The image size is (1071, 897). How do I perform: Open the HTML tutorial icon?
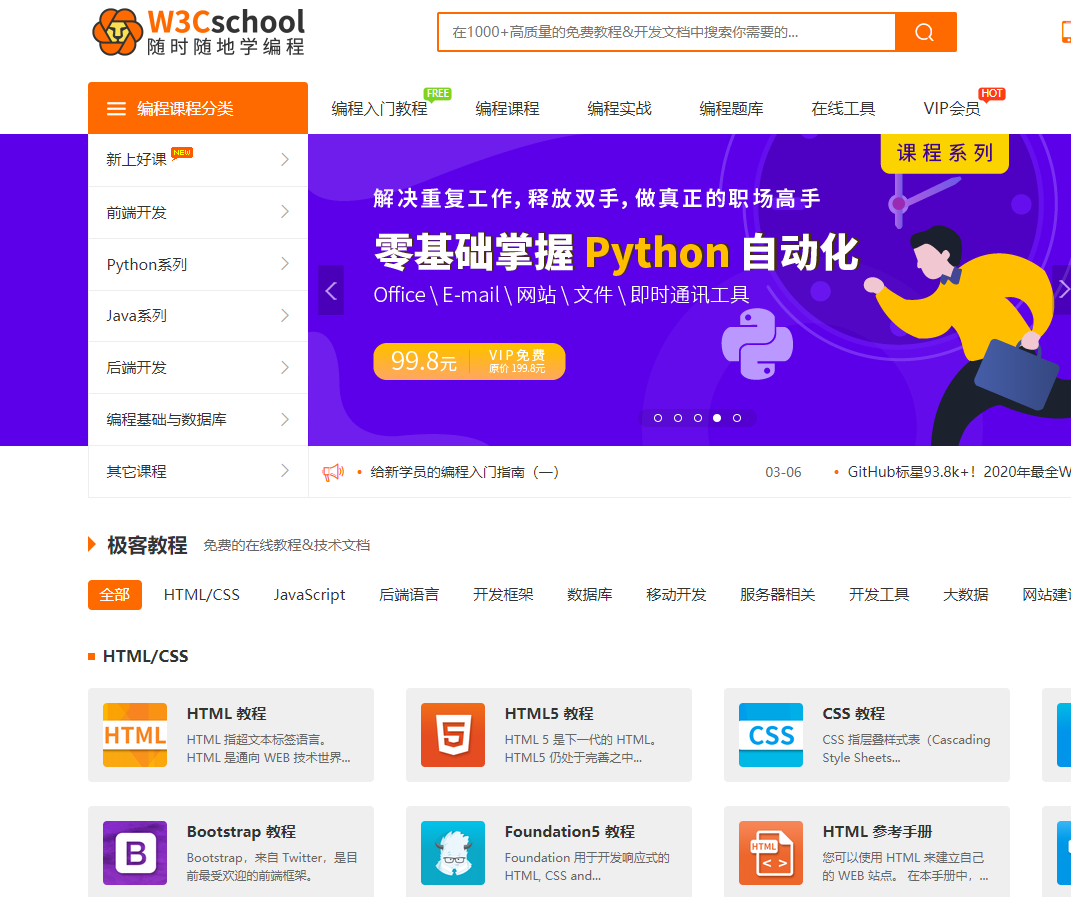[135, 735]
